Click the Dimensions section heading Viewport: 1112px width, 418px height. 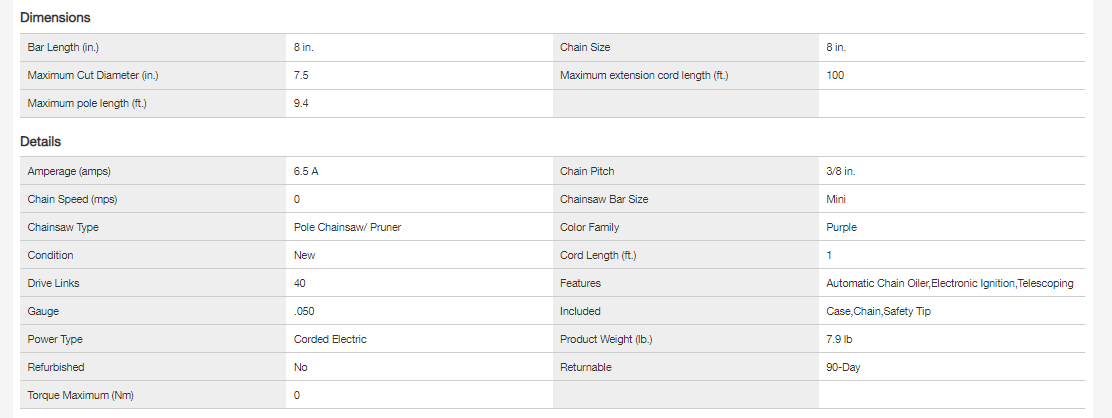pyautogui.click(x=55, y=18)
